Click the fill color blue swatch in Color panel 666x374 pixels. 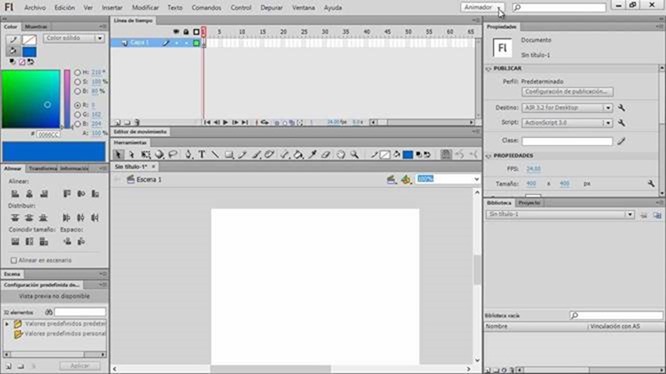coord(29,52)
